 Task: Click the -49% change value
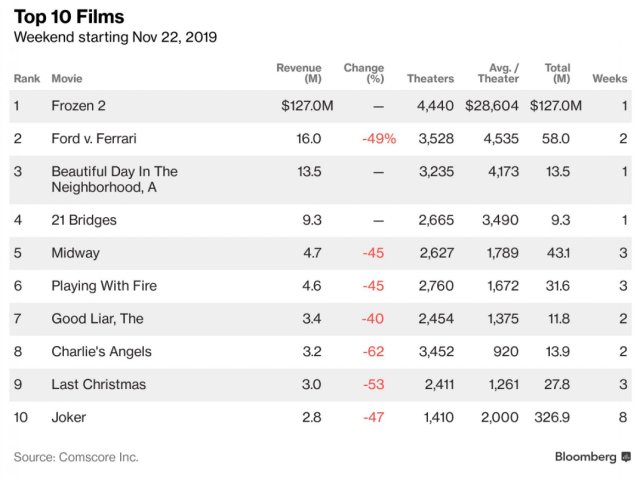[x=379, y=138]
